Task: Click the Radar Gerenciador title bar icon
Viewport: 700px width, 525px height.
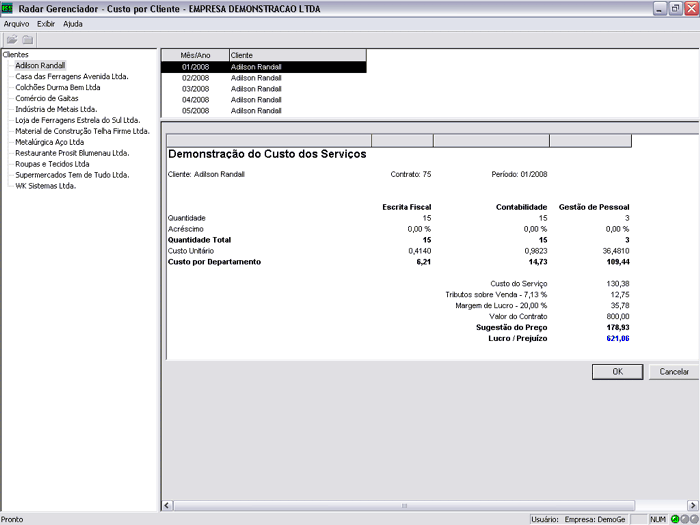Action: (8, 8)
